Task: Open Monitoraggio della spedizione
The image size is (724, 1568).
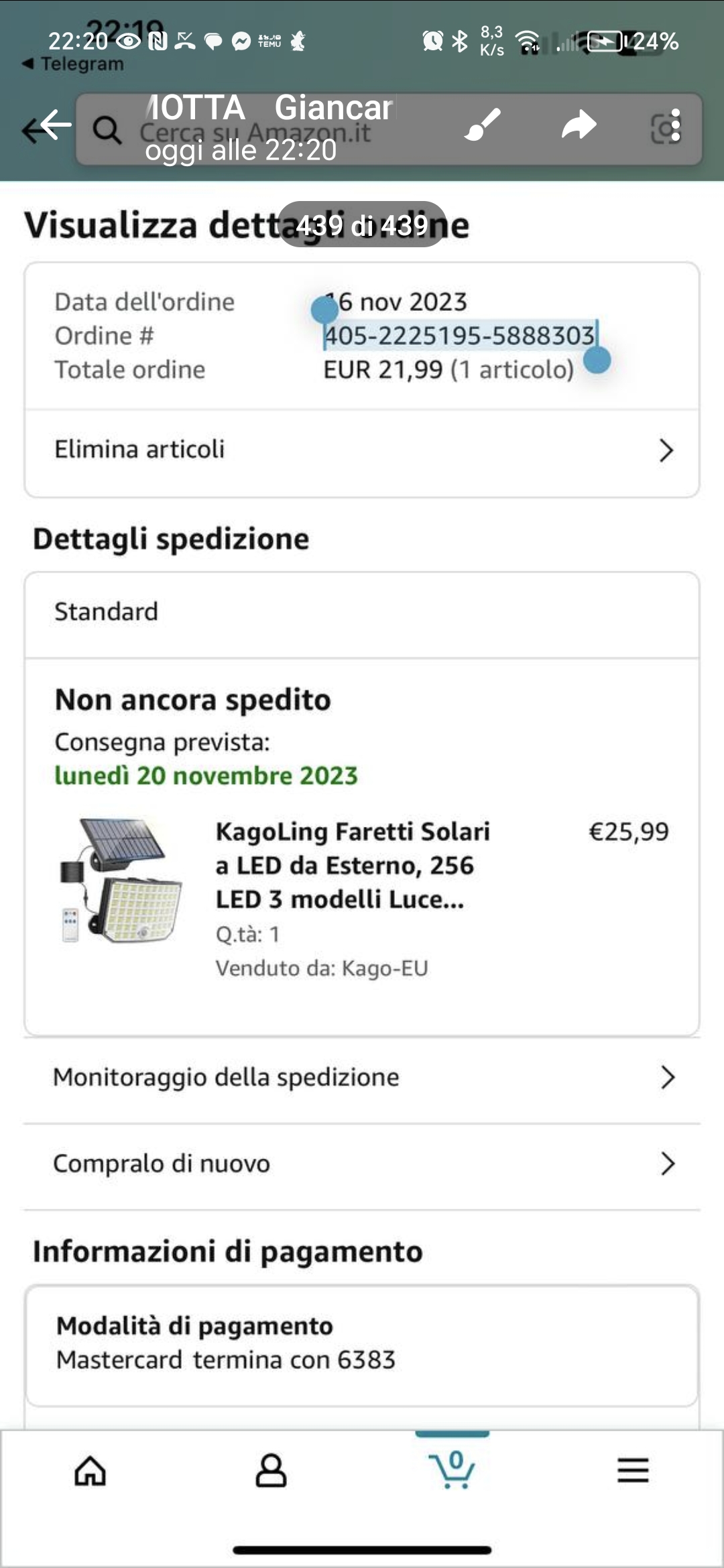Action: click(x=362, y=1078)
